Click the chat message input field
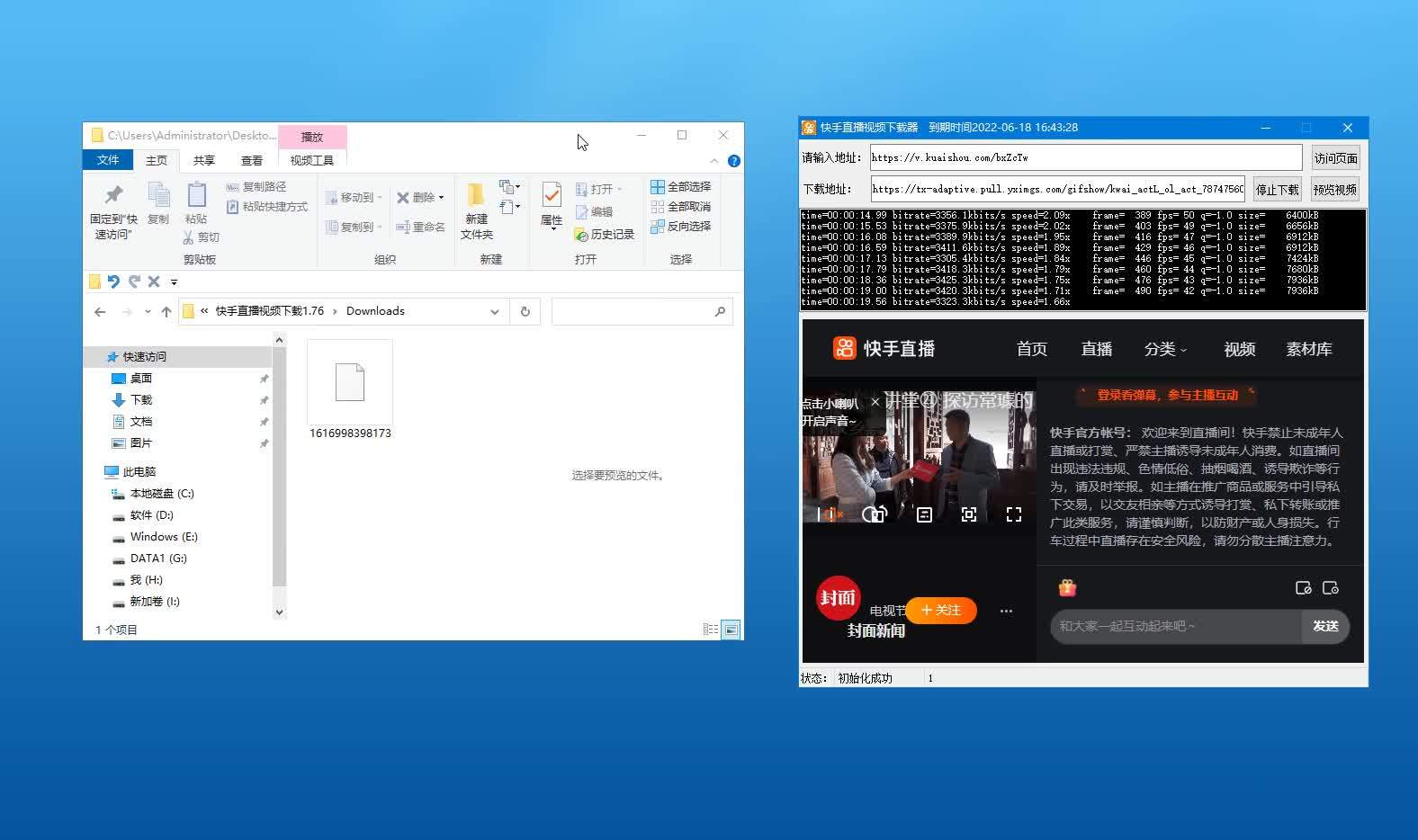 [1176, 626]
